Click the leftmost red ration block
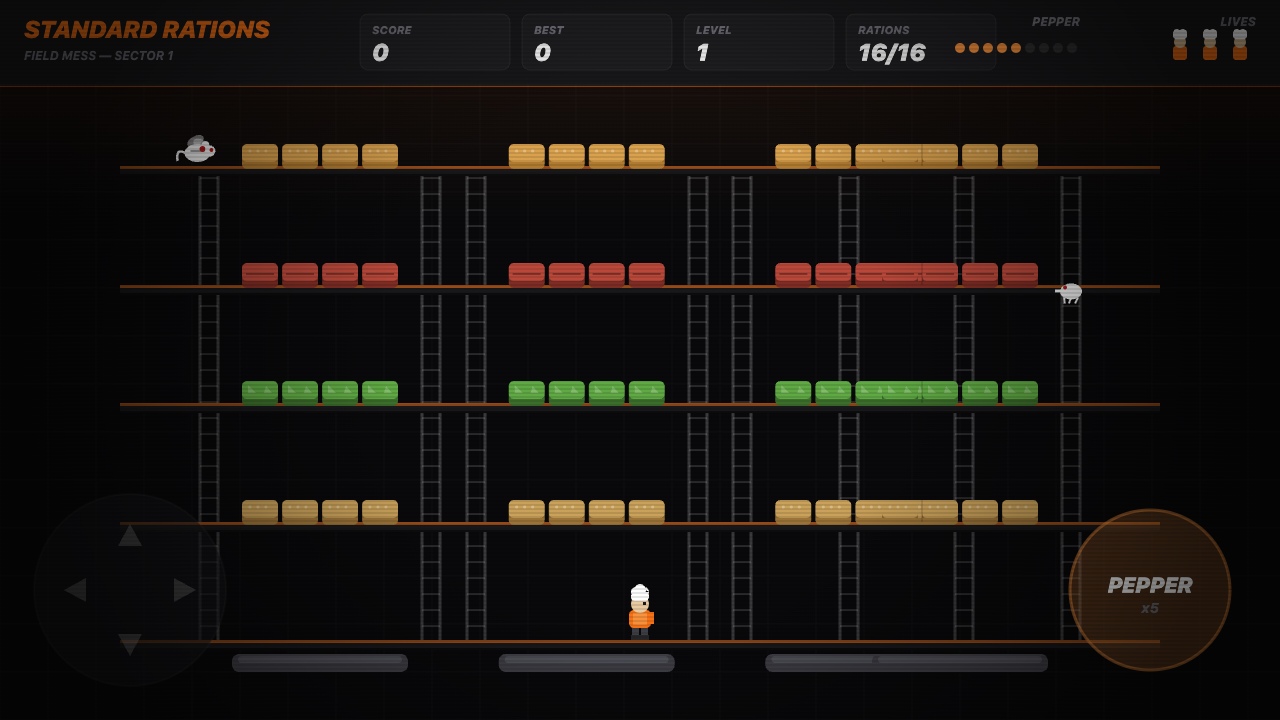This screenshot has height=720, width=1280. coord(260,274)
